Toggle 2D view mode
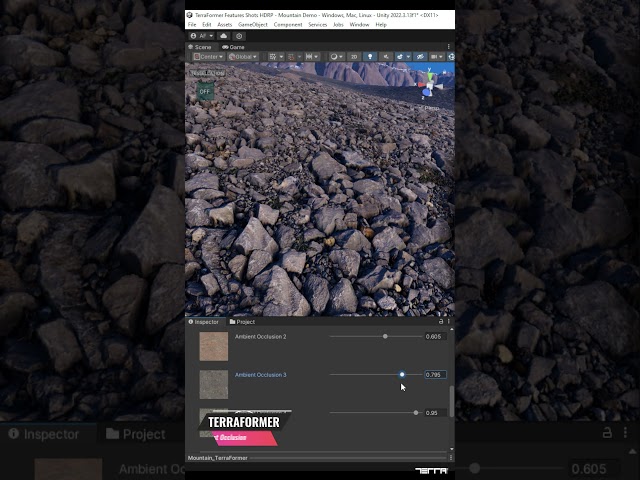This screenshot has width=640, height=480. click(354, 57)
